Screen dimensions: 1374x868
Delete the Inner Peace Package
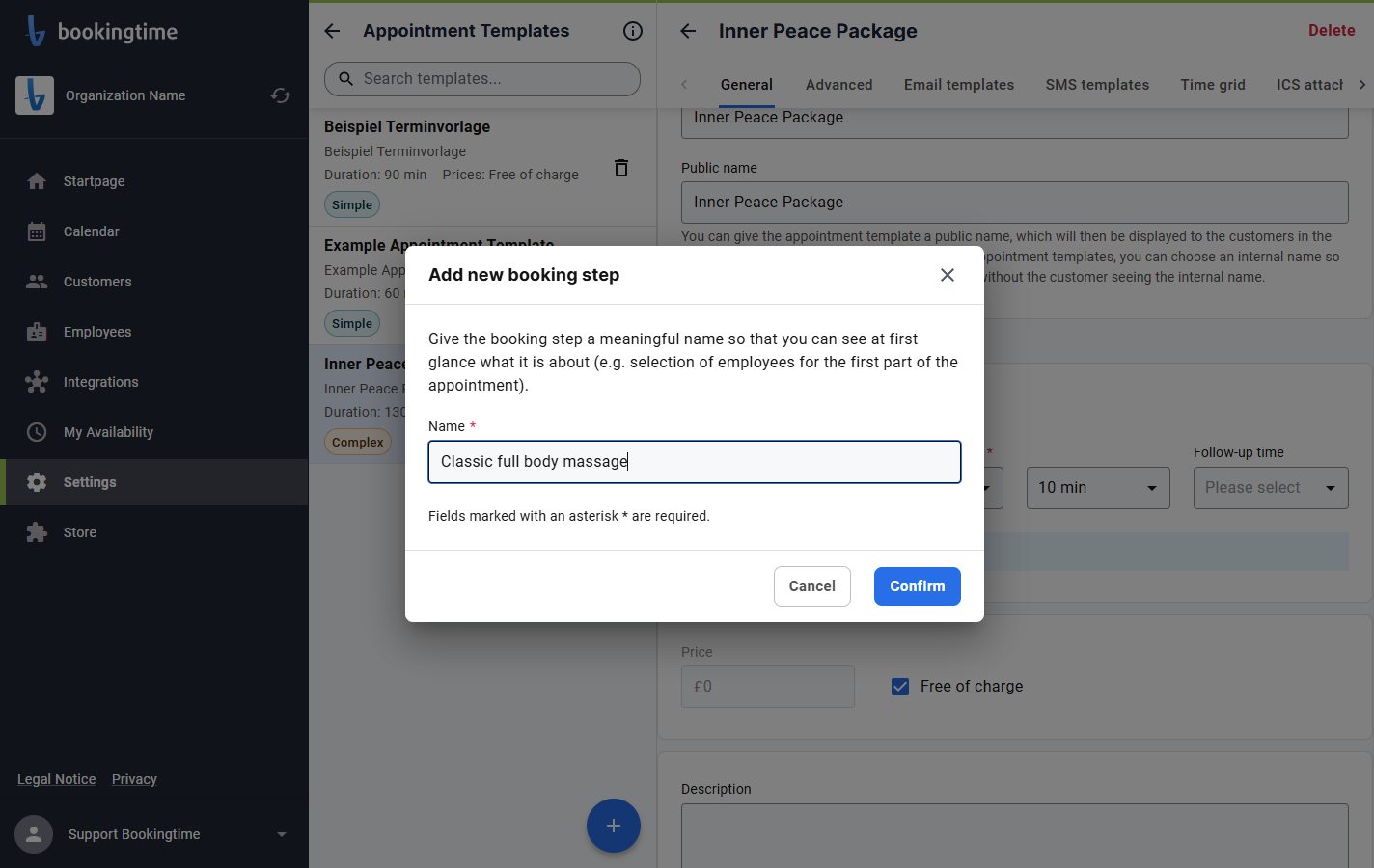1332,31
